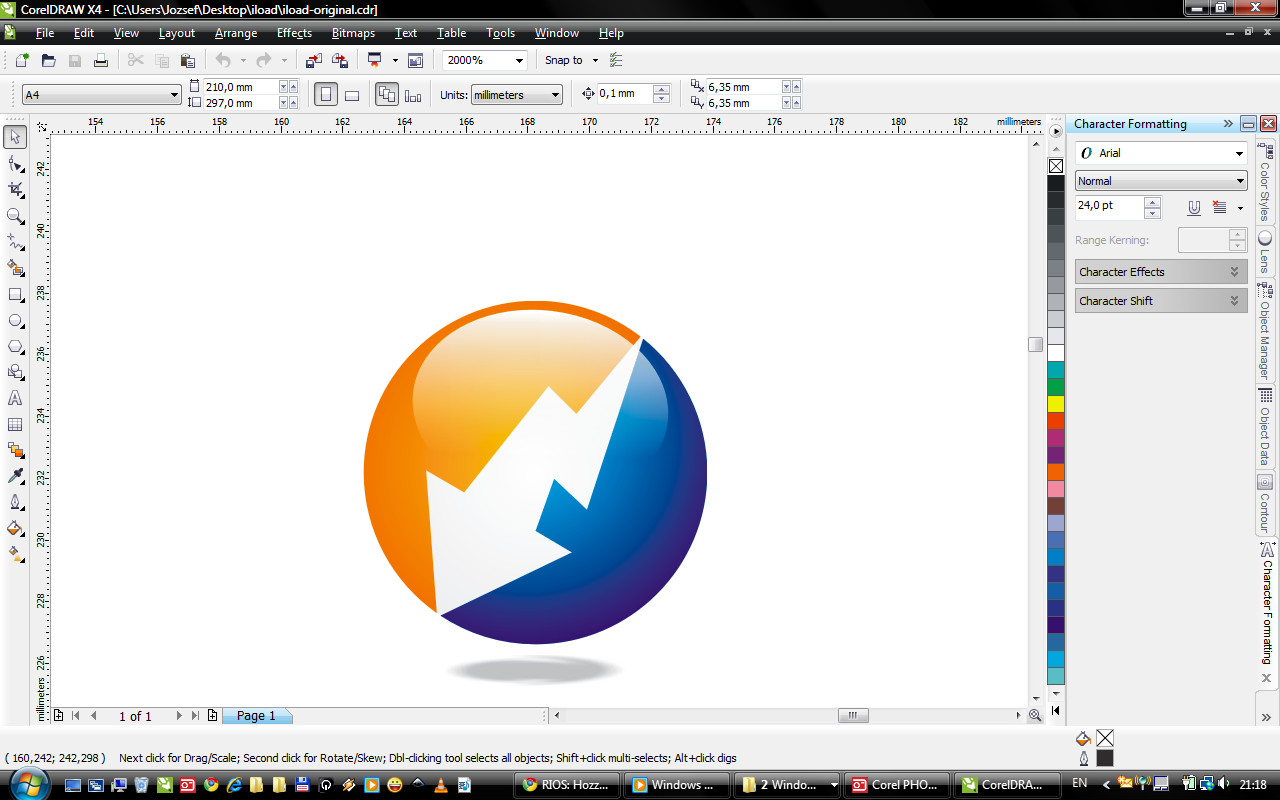Select the Table tool
The width and height of the screenshot is (1280, 800).
[15, 424]
